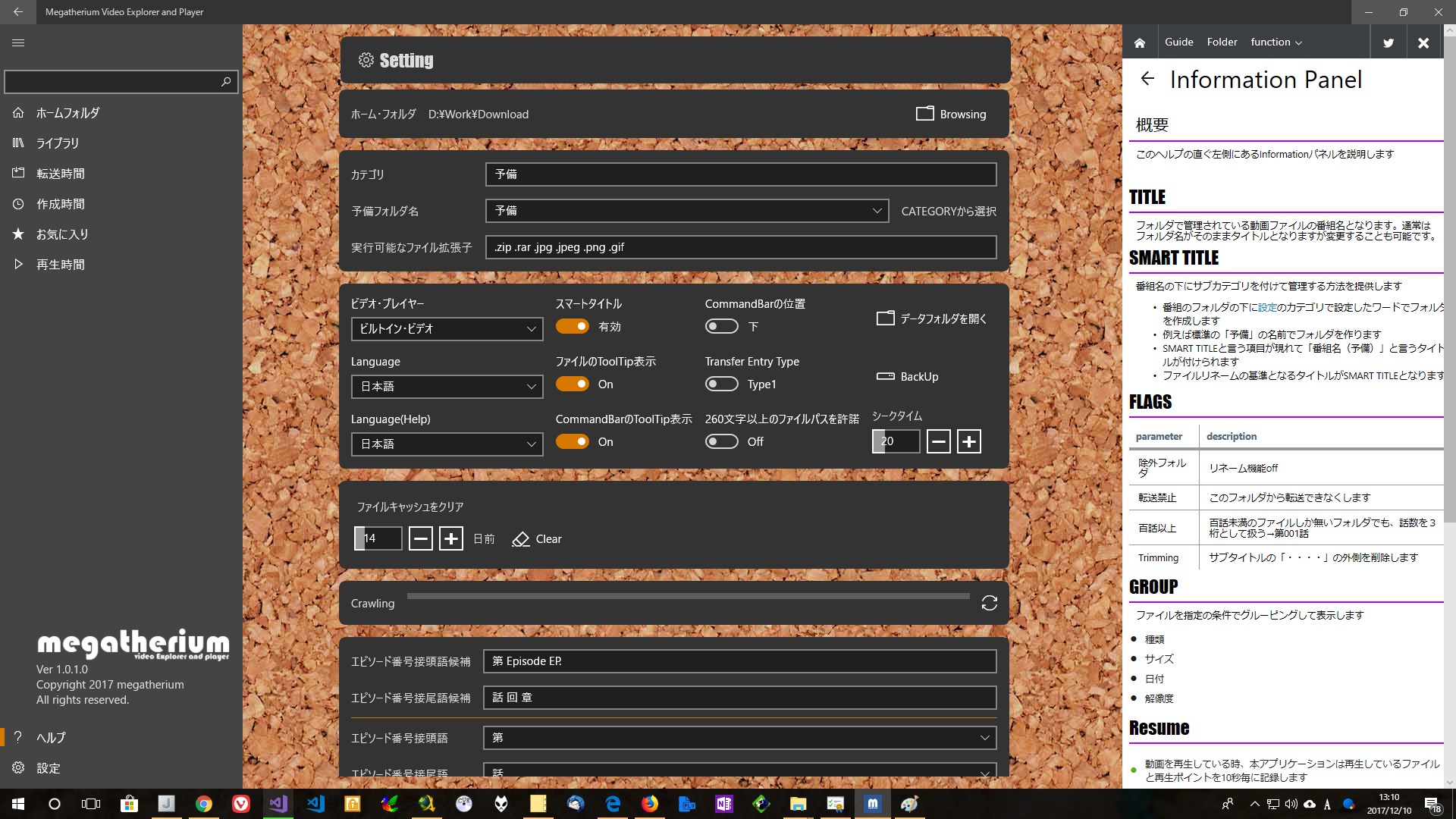This screenshot has height=819, width=1456.
Task: Open the function menu in help panel
Action: 1276,42
